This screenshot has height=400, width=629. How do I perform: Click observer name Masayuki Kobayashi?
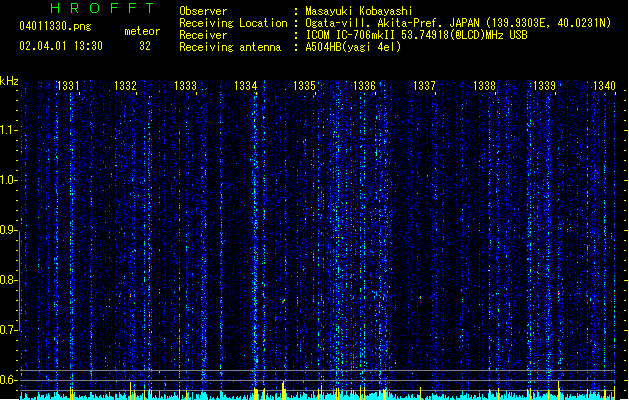pyautogui.click(x=359, y=11)
